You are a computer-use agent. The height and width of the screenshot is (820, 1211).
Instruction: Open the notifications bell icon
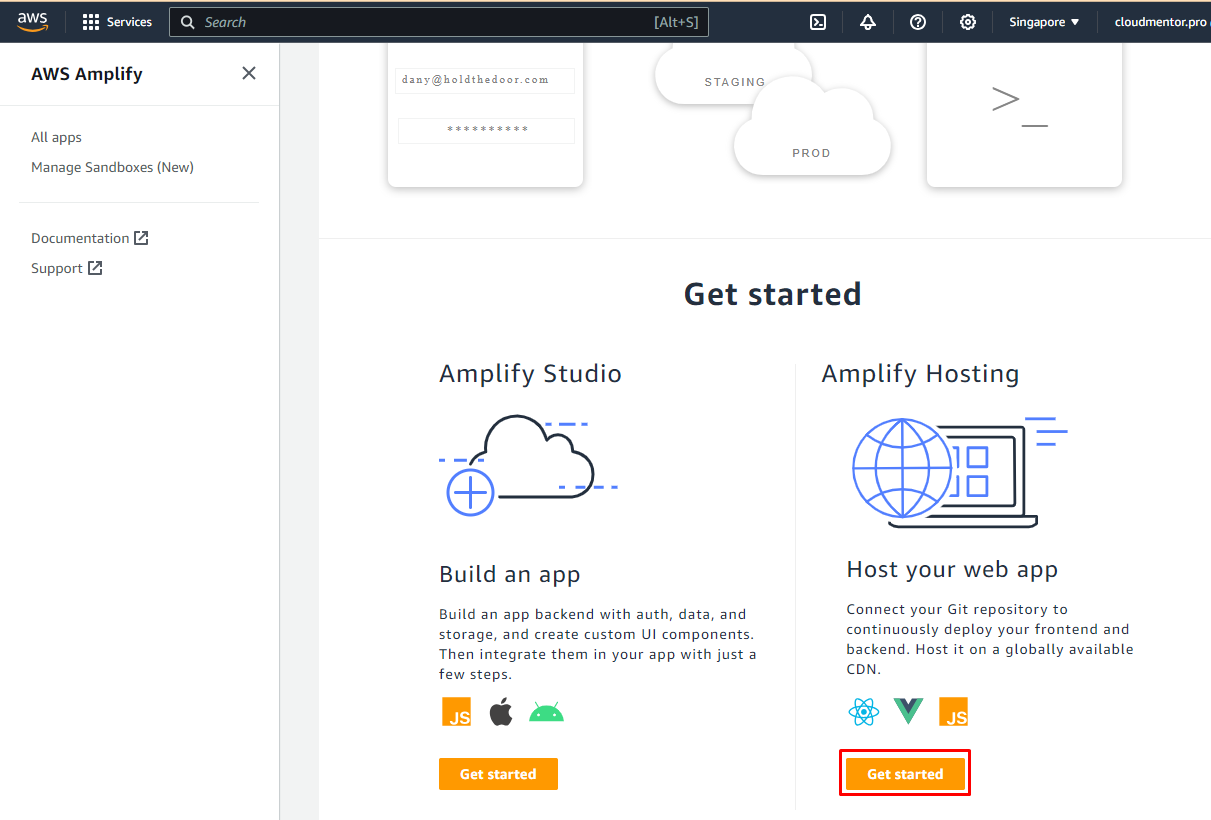pyautogui.click(x=868, y=22)
